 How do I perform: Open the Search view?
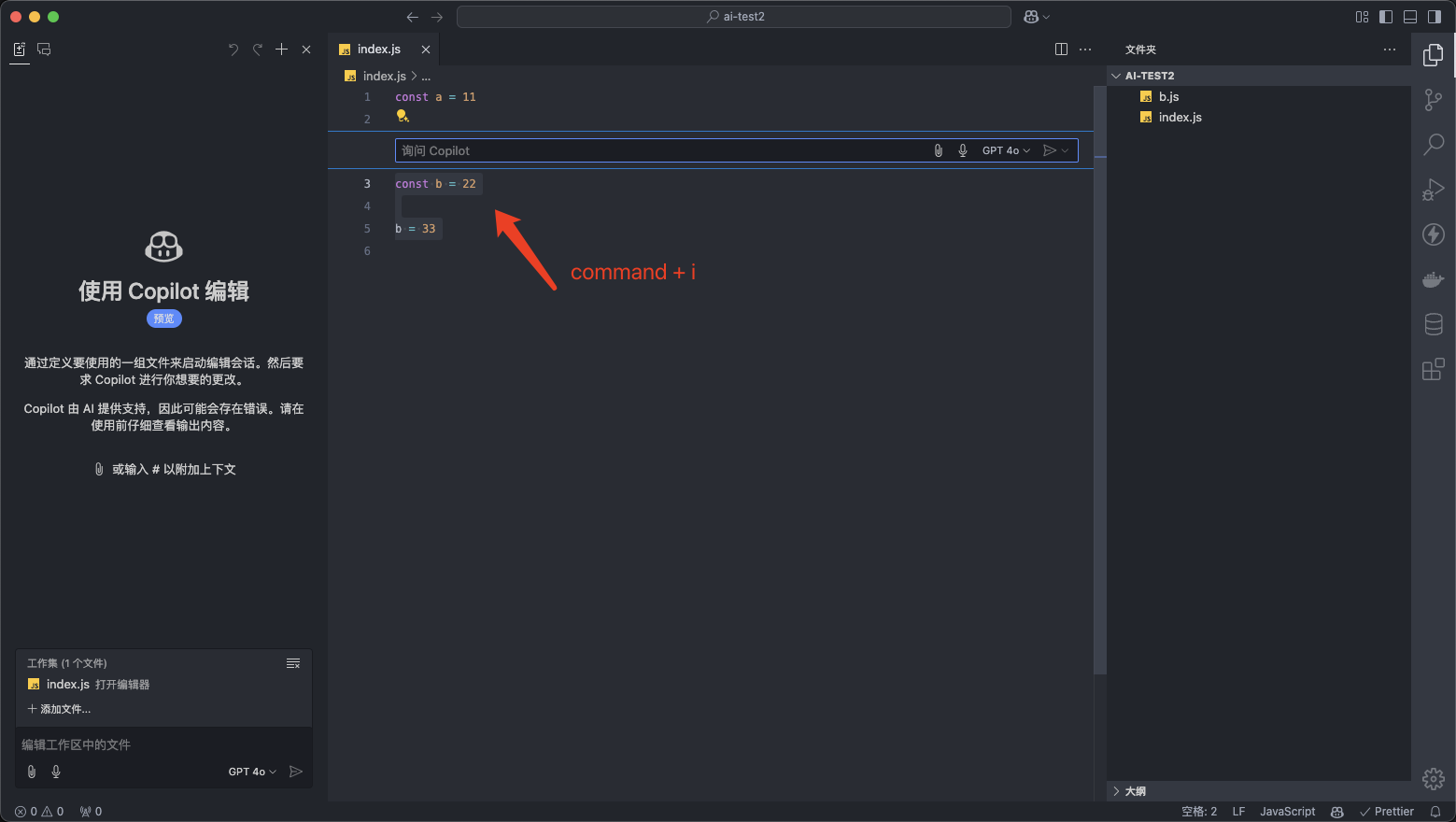(x=1434, y=145)
